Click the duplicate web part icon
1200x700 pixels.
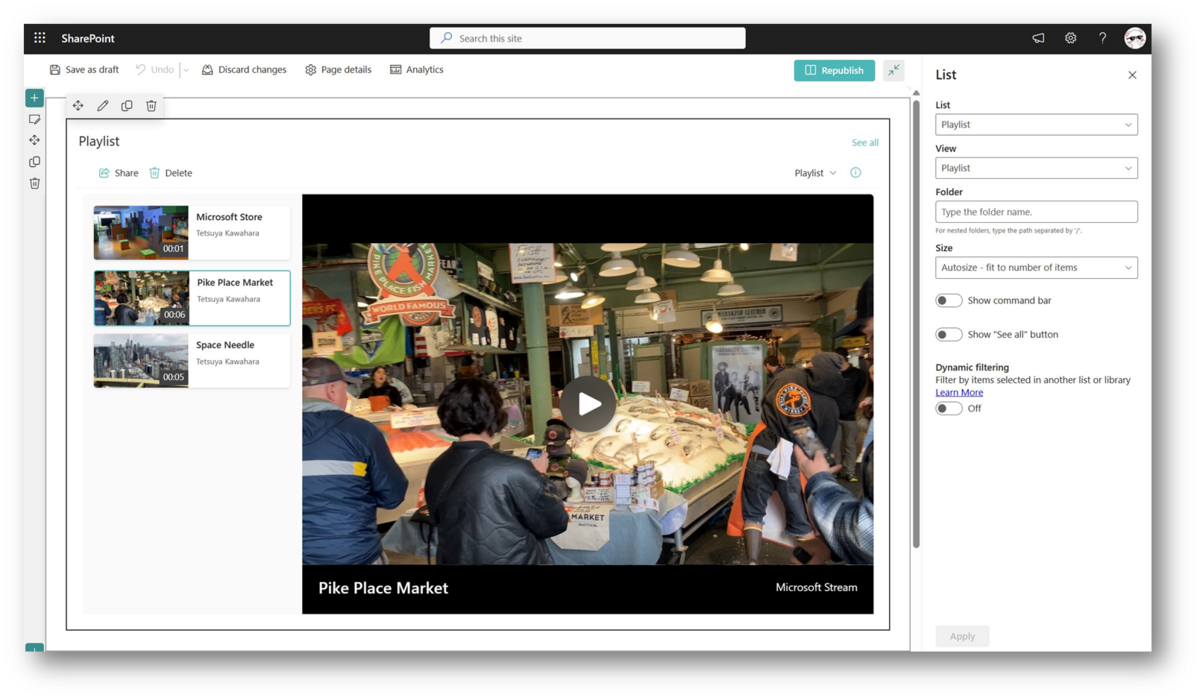point(127,106)
